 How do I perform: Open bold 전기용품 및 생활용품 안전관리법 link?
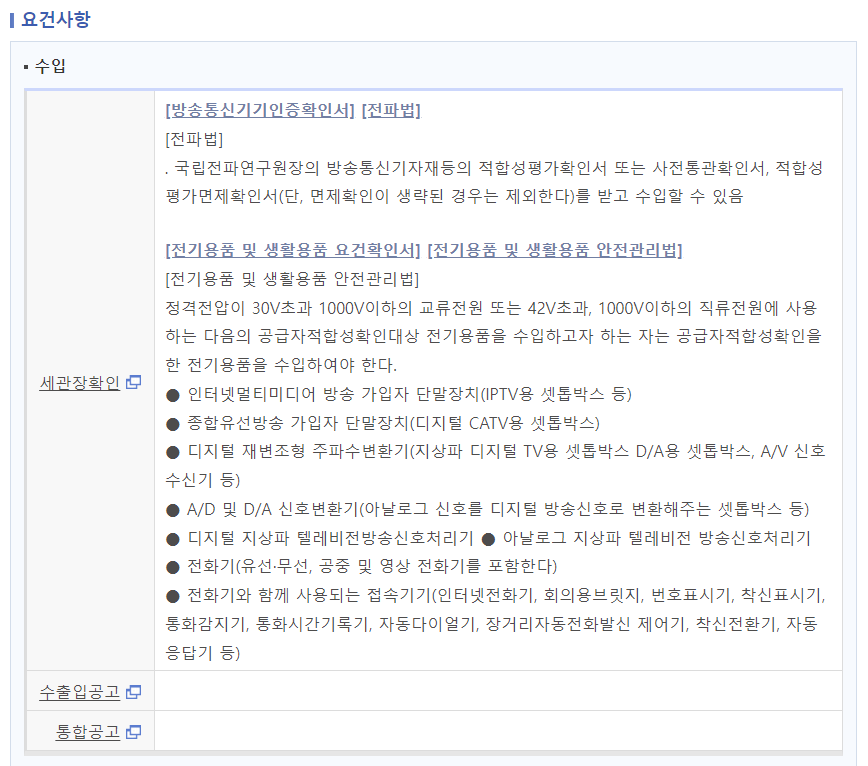pyautogui.click(x=555, y=249)
